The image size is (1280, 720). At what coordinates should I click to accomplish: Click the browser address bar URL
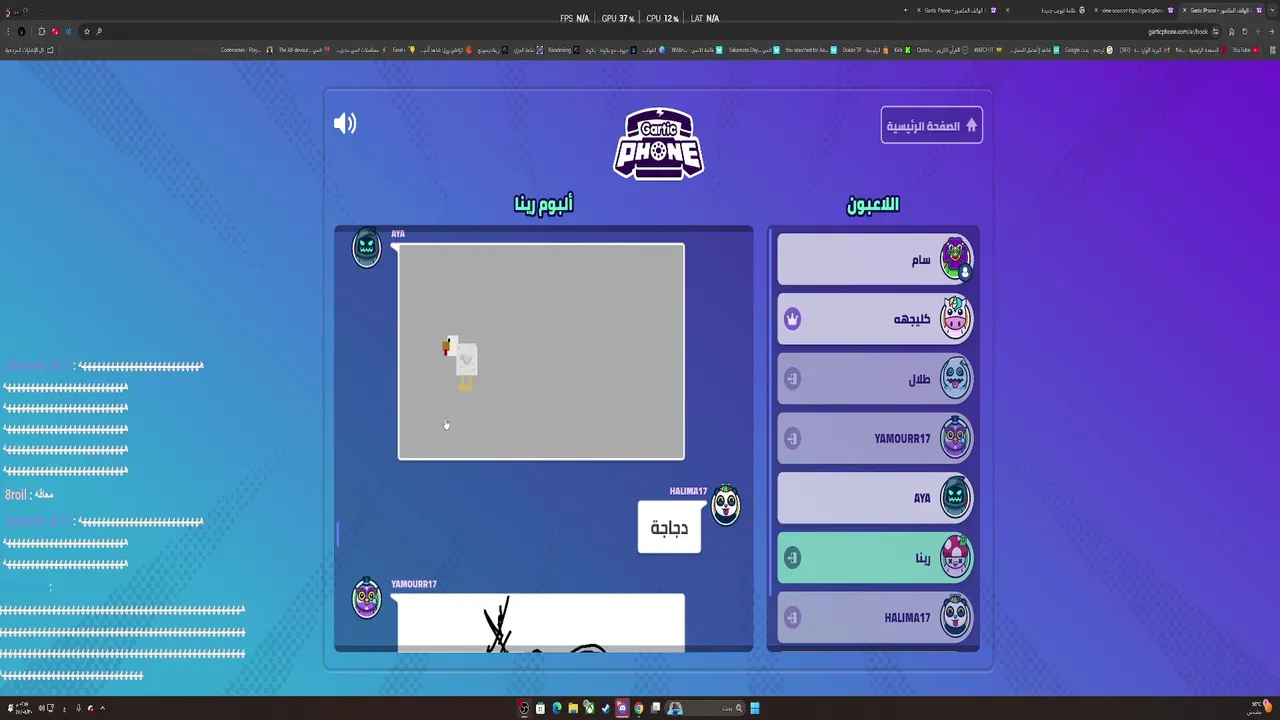click(1178, 31)
